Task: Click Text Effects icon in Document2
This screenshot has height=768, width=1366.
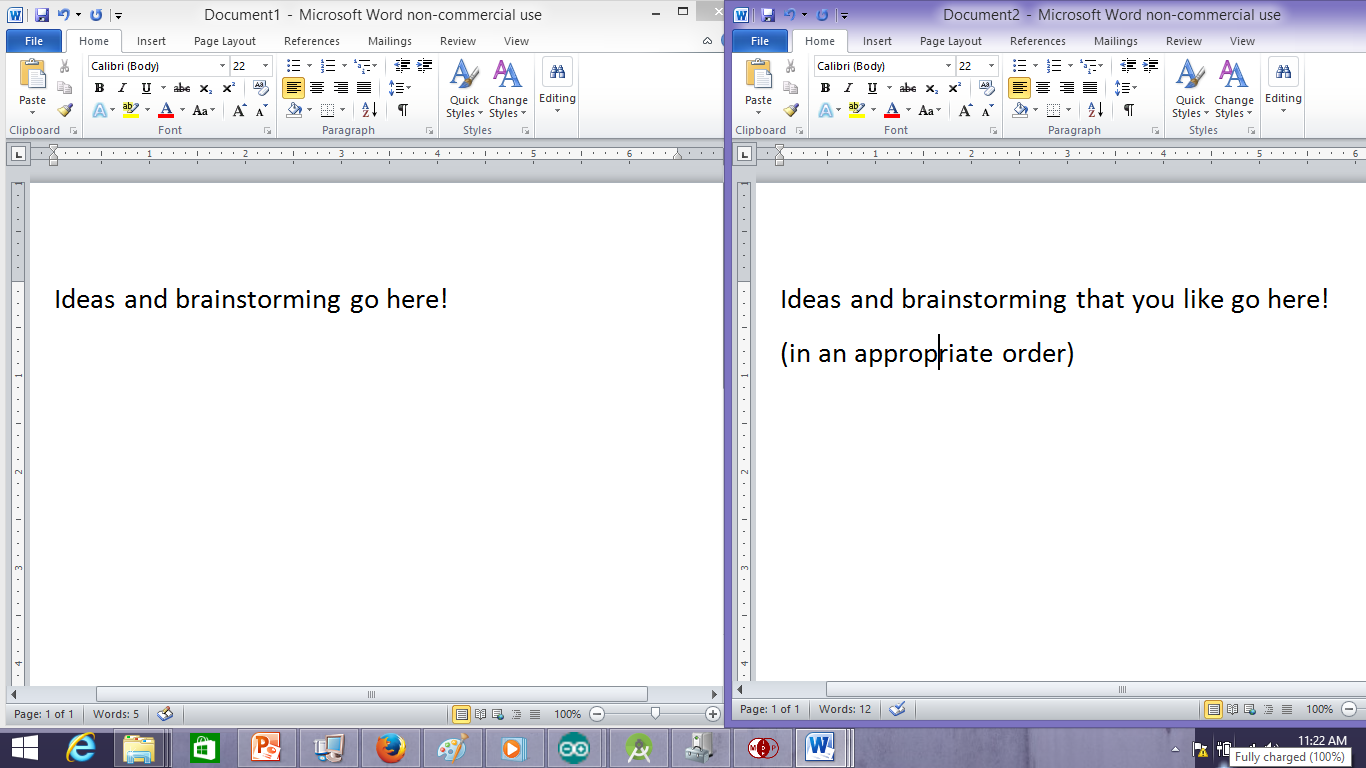Action: click(x=825, y=110)
